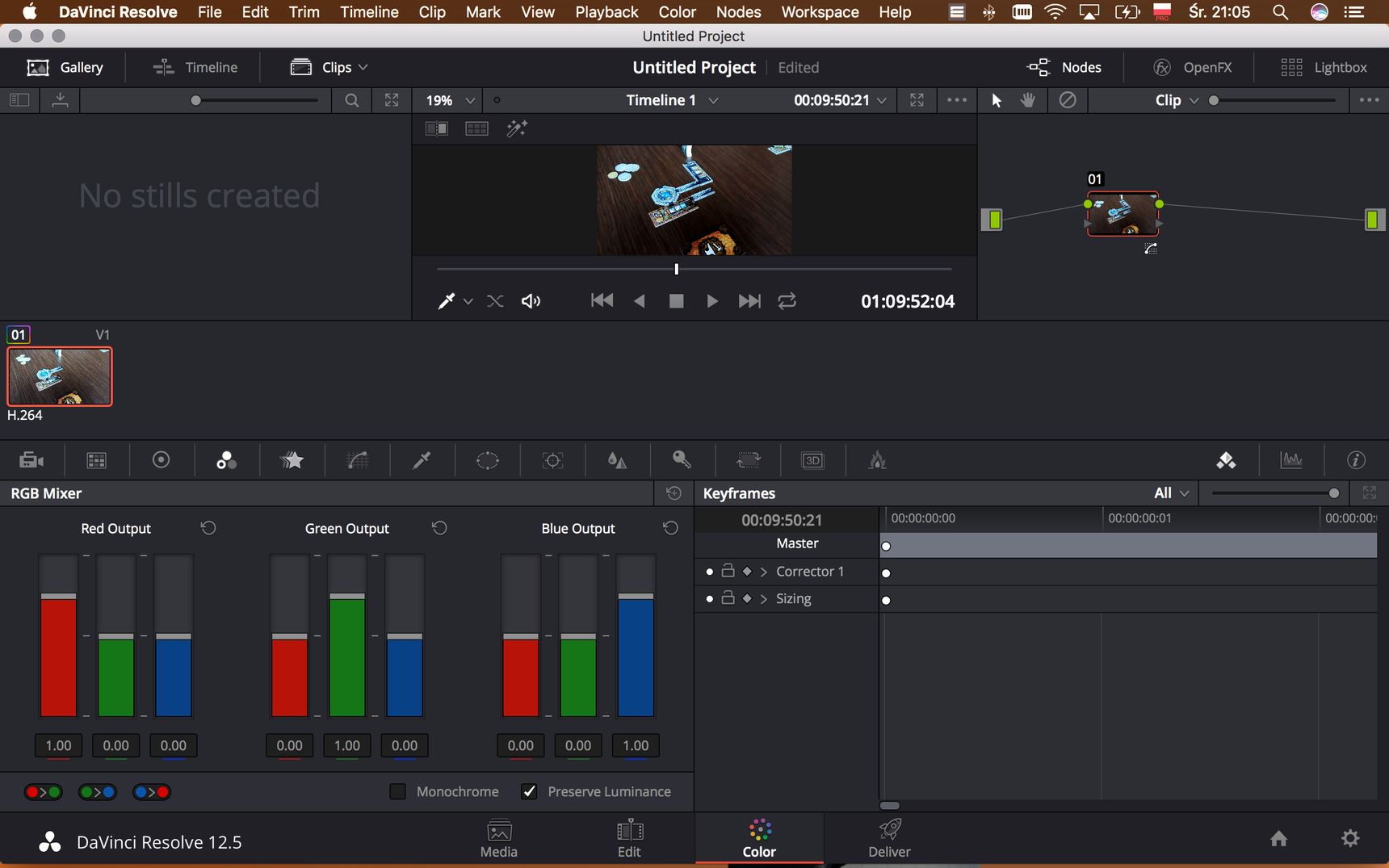Reset Green Output channel

[439, 528]
